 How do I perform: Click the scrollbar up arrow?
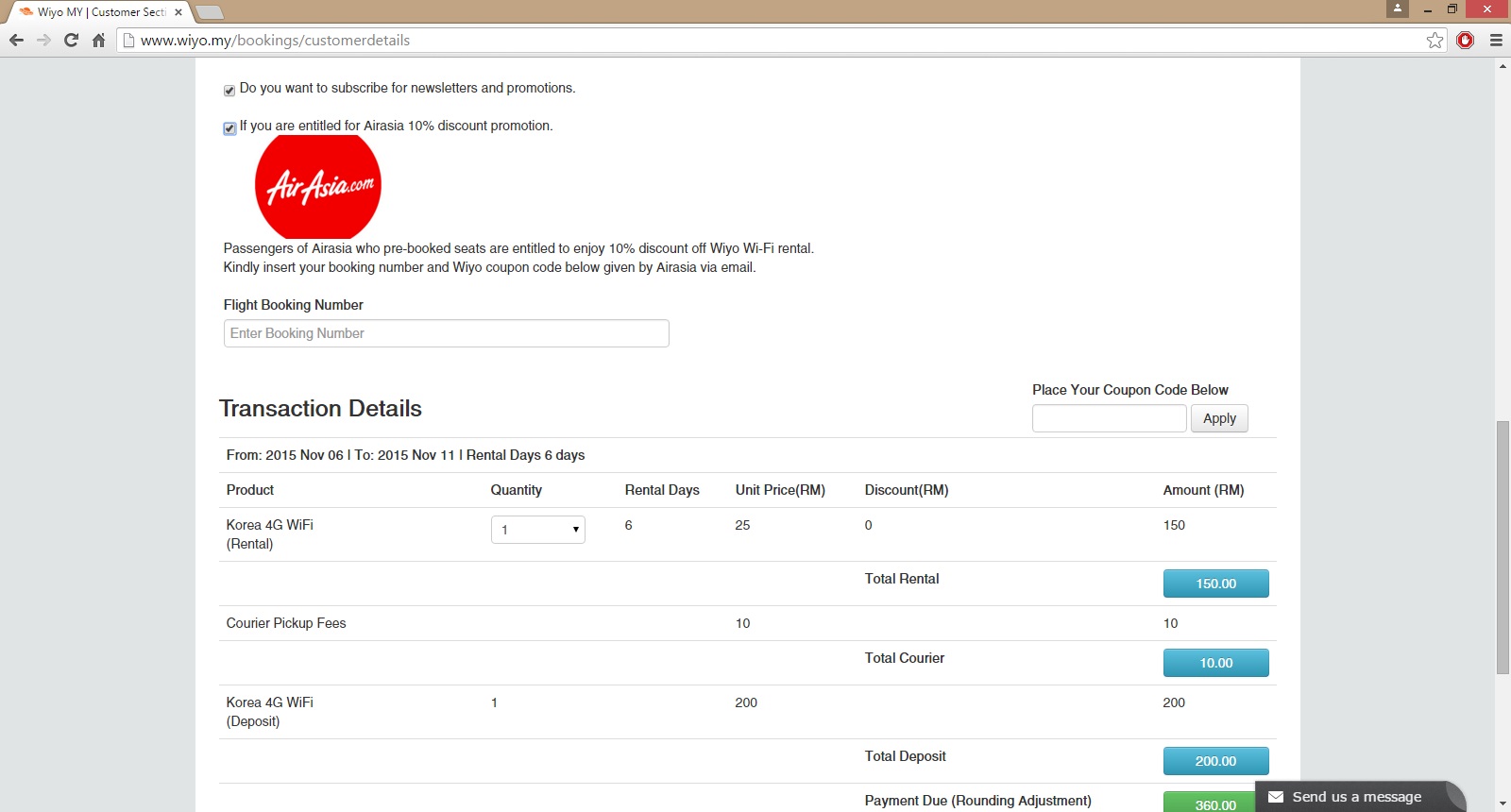click(1503, 66)
